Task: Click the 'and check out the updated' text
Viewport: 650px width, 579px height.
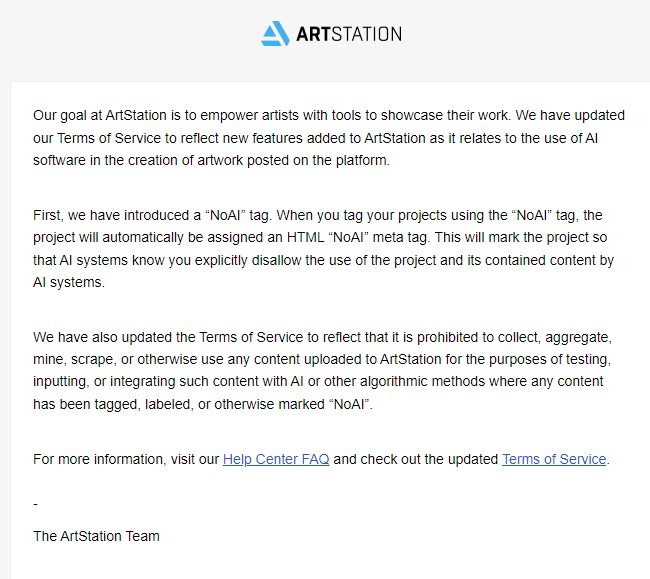Action: coord(416,459)
